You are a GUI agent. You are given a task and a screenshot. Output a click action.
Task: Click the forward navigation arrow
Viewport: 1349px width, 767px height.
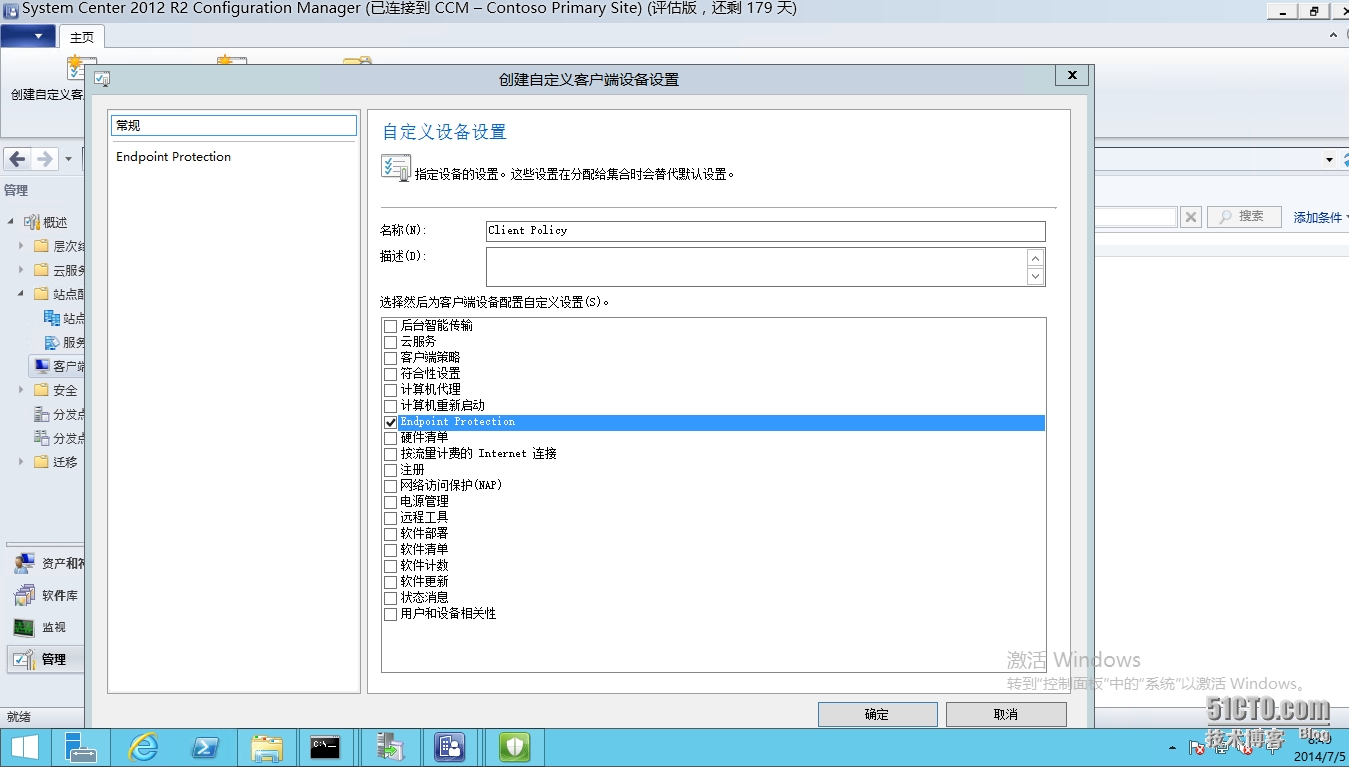coord(44,159)
